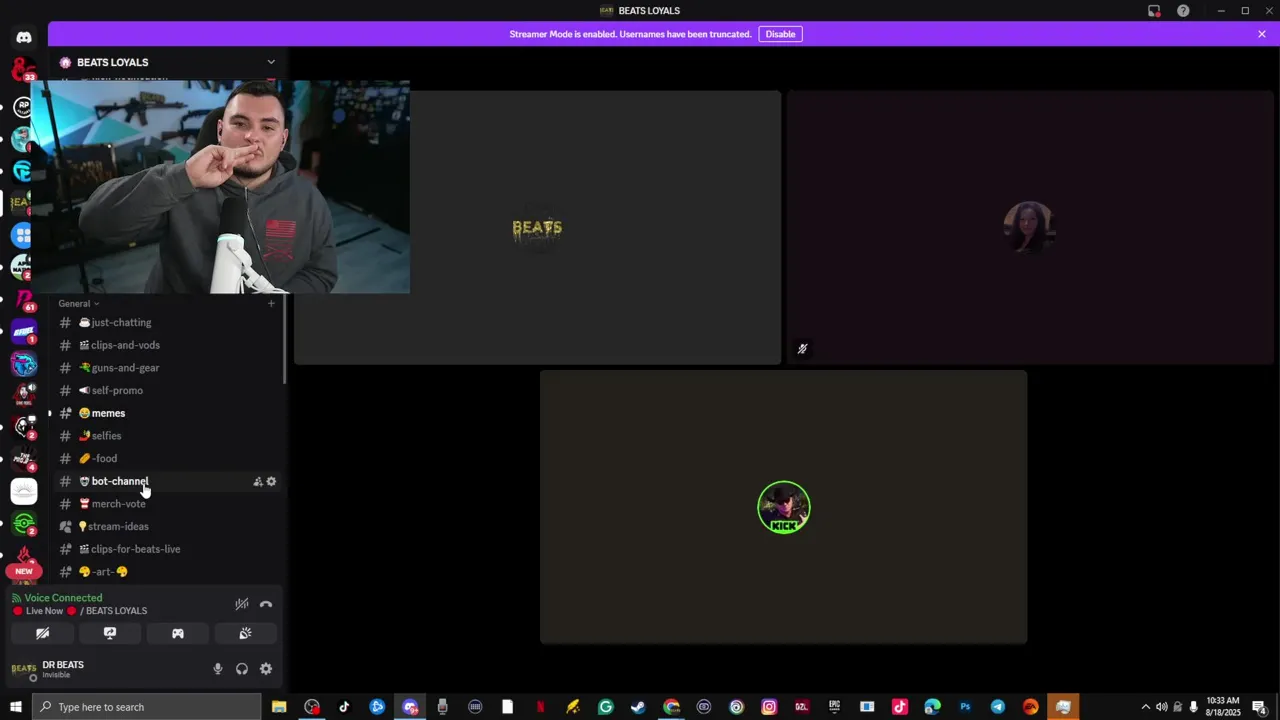The image size is (1280, 720).
Task: Disable Streamer Mode via banner button
Action: point(780,34)
